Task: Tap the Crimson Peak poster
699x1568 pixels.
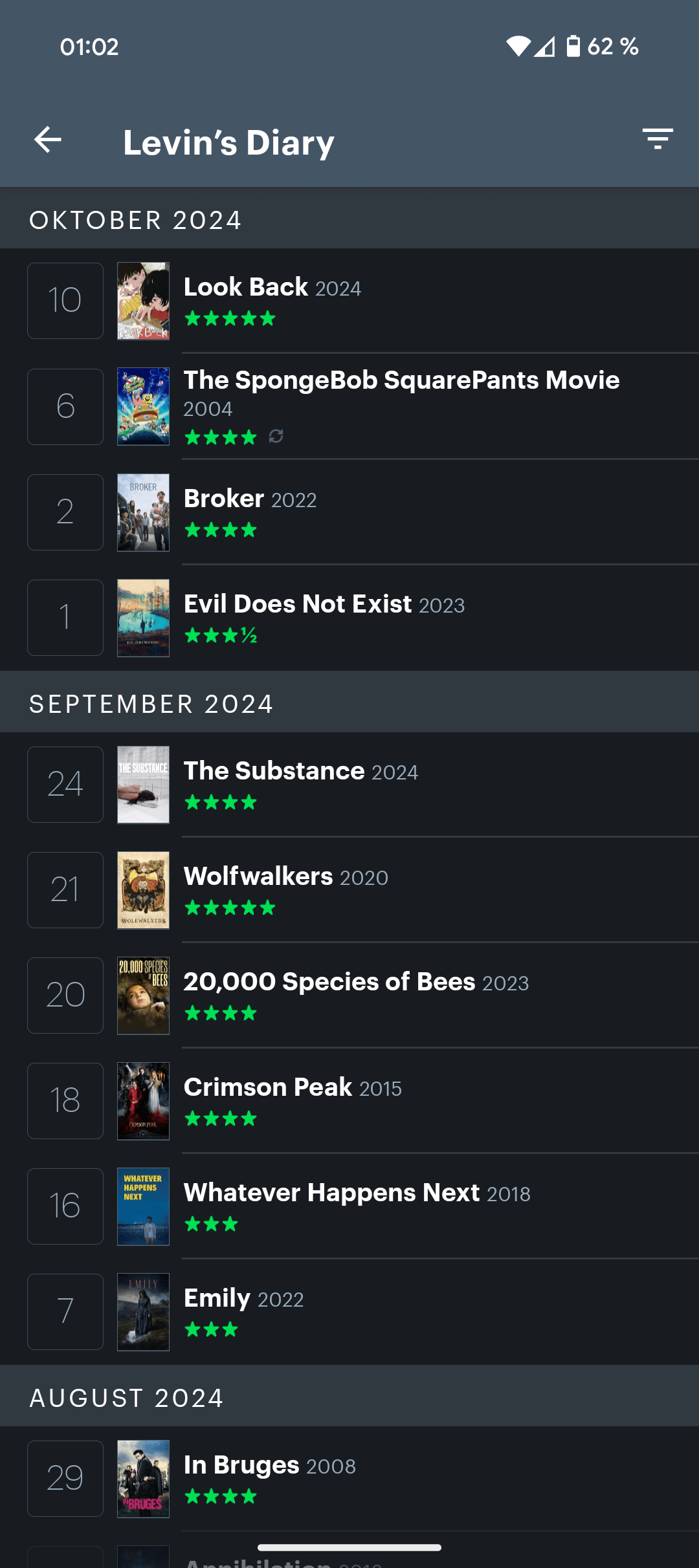Action: point(143,1101)
